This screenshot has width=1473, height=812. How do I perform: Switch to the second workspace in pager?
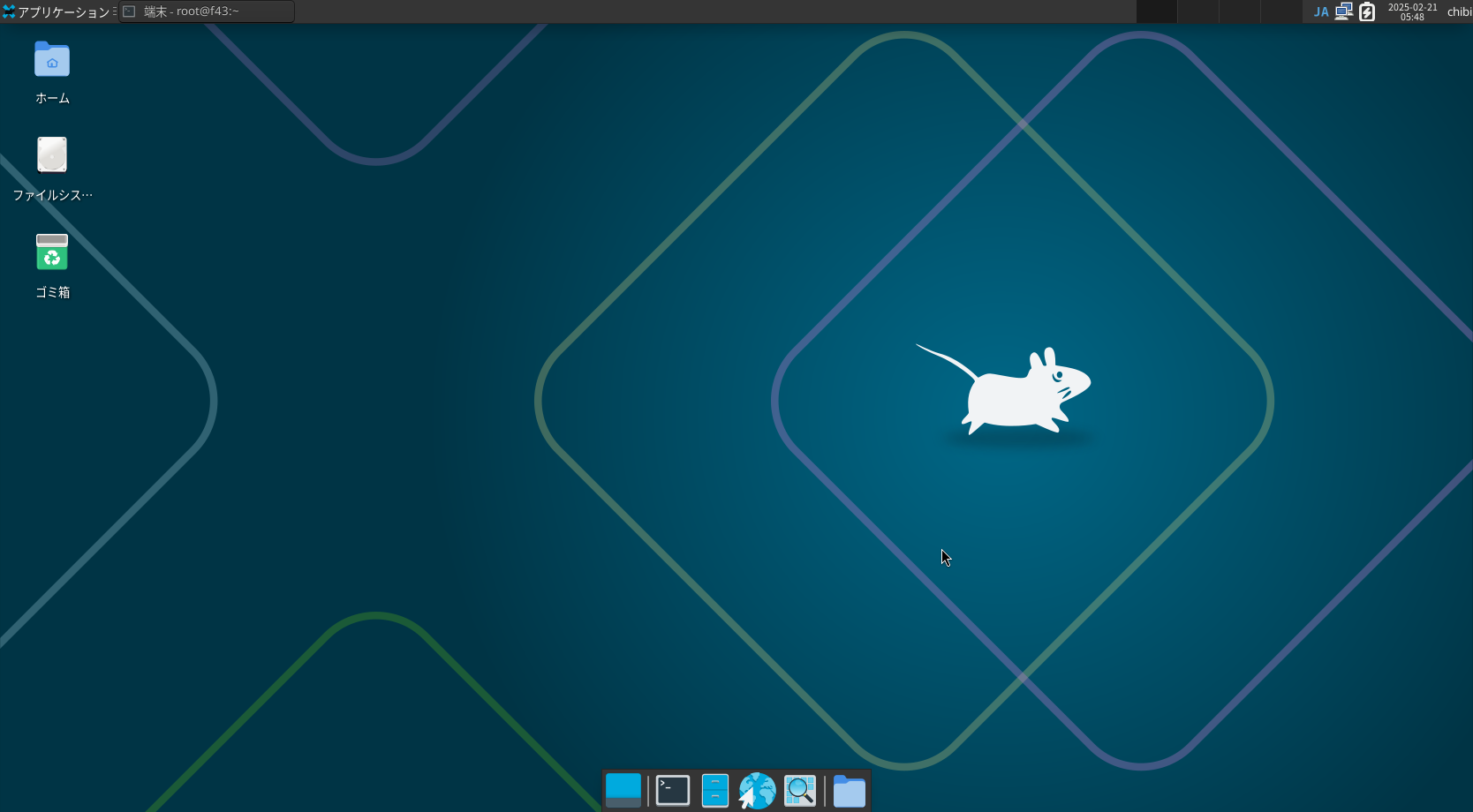pyautogui.click(x=1197, y=11)
